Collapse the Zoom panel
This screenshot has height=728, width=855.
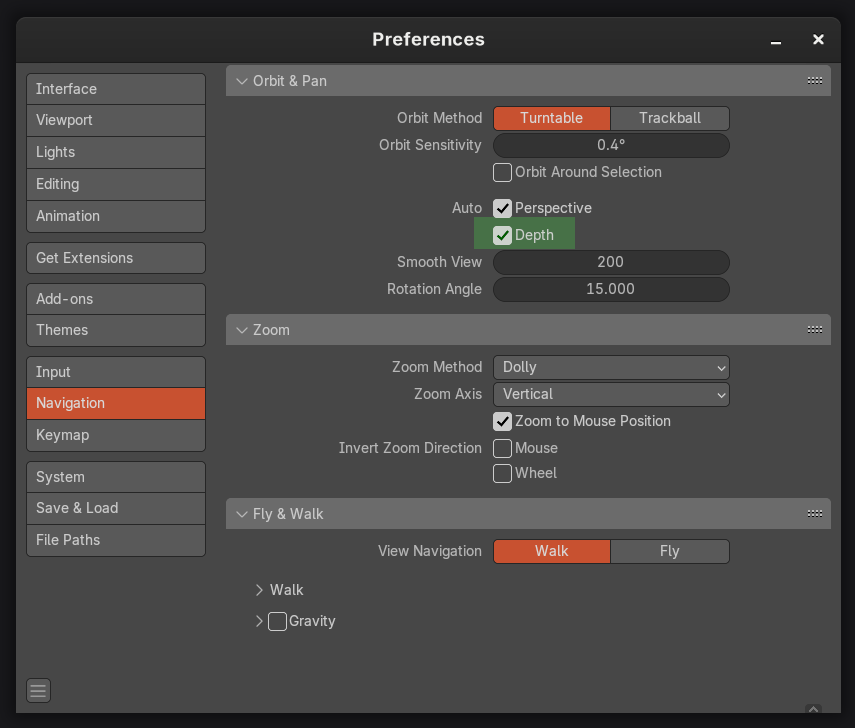coord(242,330)
